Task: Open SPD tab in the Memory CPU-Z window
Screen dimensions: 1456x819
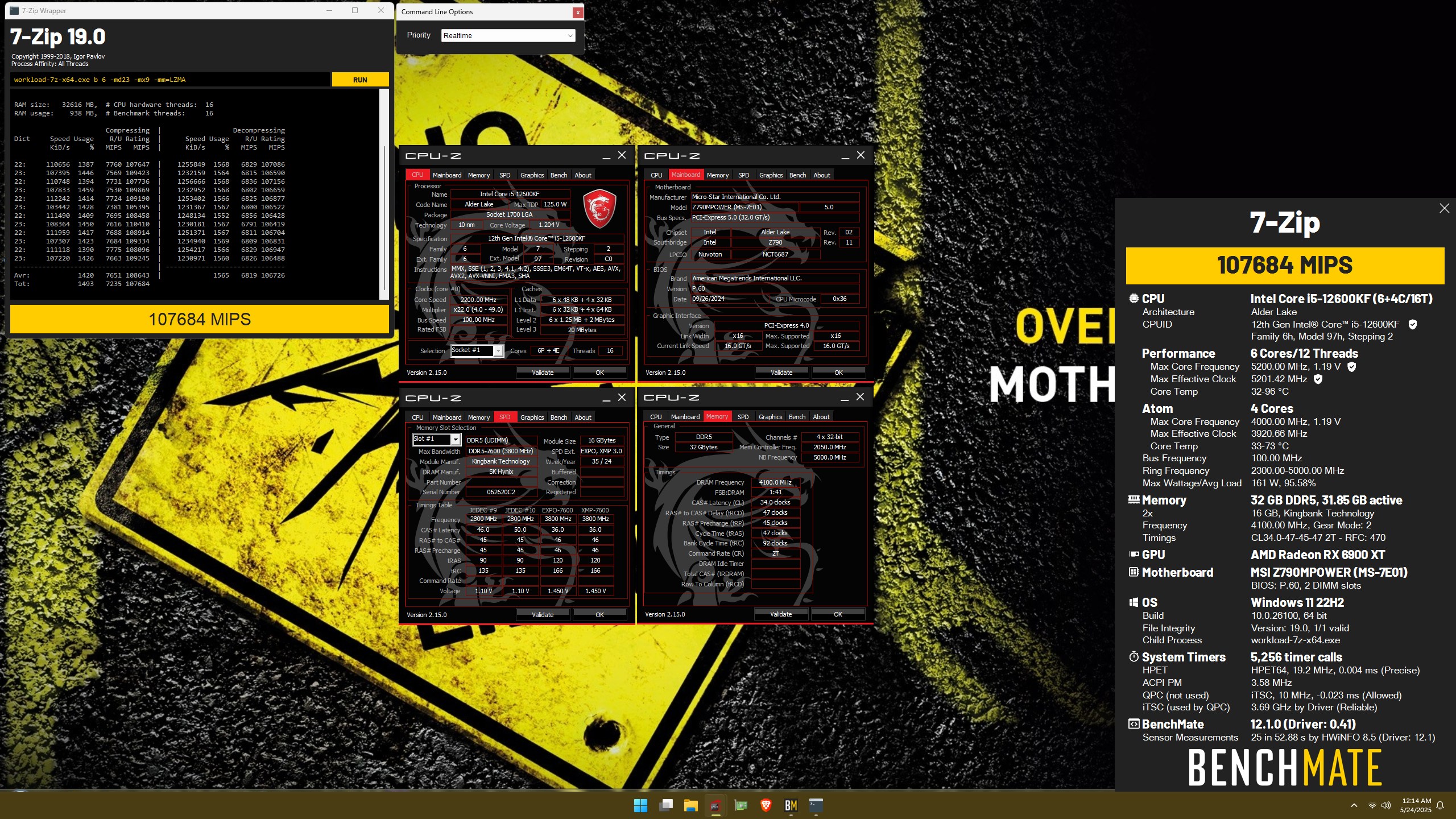Action: click(743, 417)
